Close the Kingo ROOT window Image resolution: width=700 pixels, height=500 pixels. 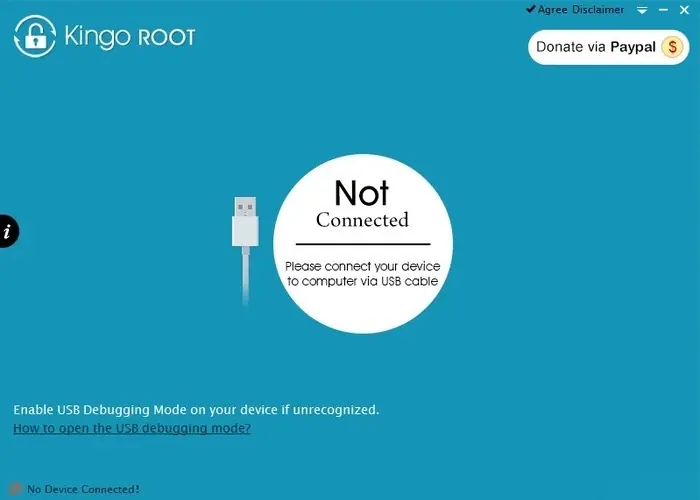(x=684, y=10)
